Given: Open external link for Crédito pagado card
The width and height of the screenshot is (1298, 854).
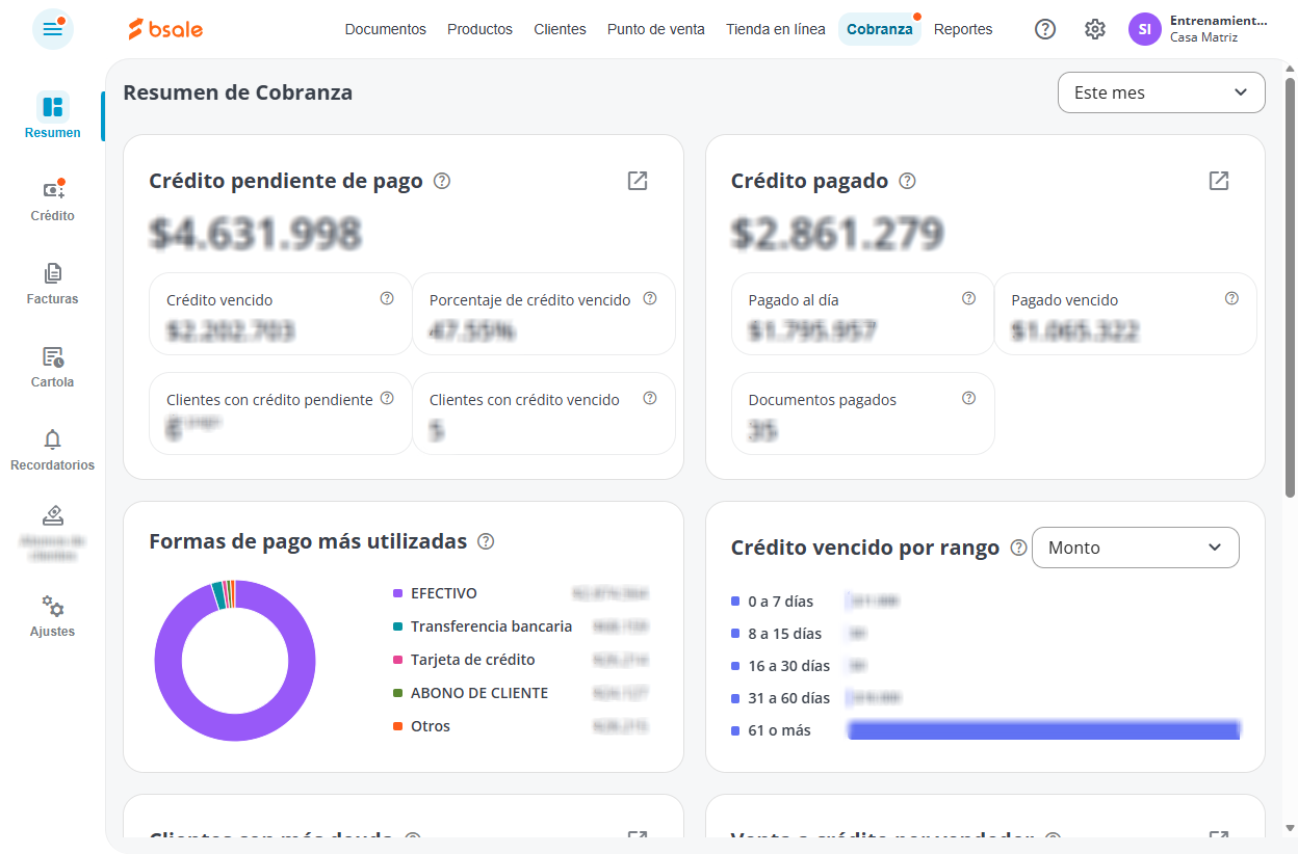Looking at the screenshot, I should pos(1218,181).
